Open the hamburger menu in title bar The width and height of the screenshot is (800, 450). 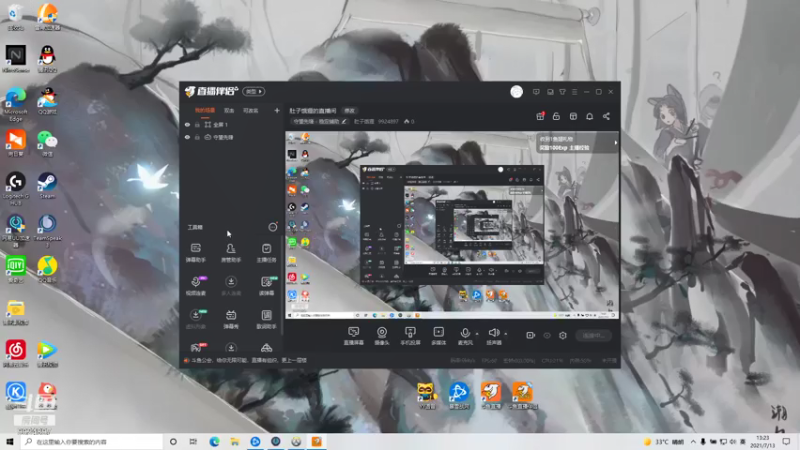(574, 92)
